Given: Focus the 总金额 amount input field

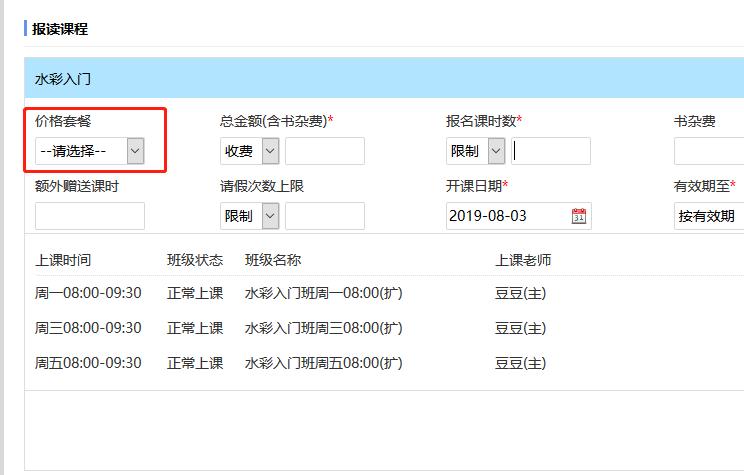Looking at the screenshot, I should pyautogui.click(x=324, y=151).
